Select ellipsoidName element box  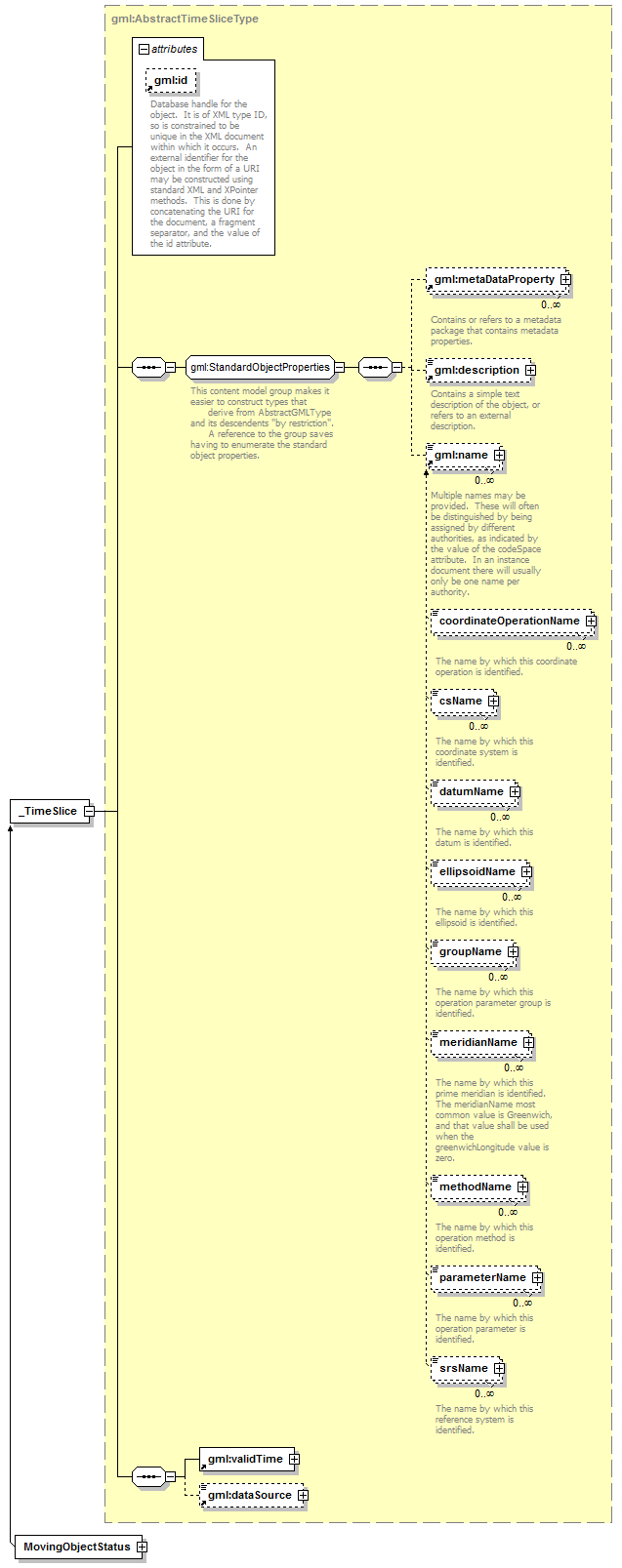coord(478,872)
